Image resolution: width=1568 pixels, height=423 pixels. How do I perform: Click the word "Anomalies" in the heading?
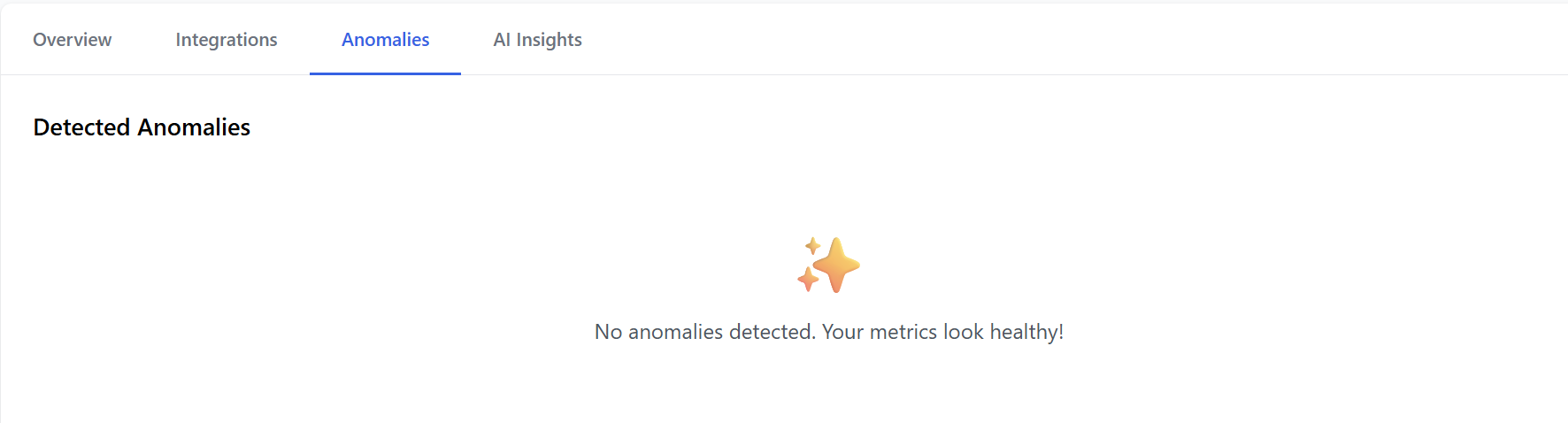click(x=194, y=127)
